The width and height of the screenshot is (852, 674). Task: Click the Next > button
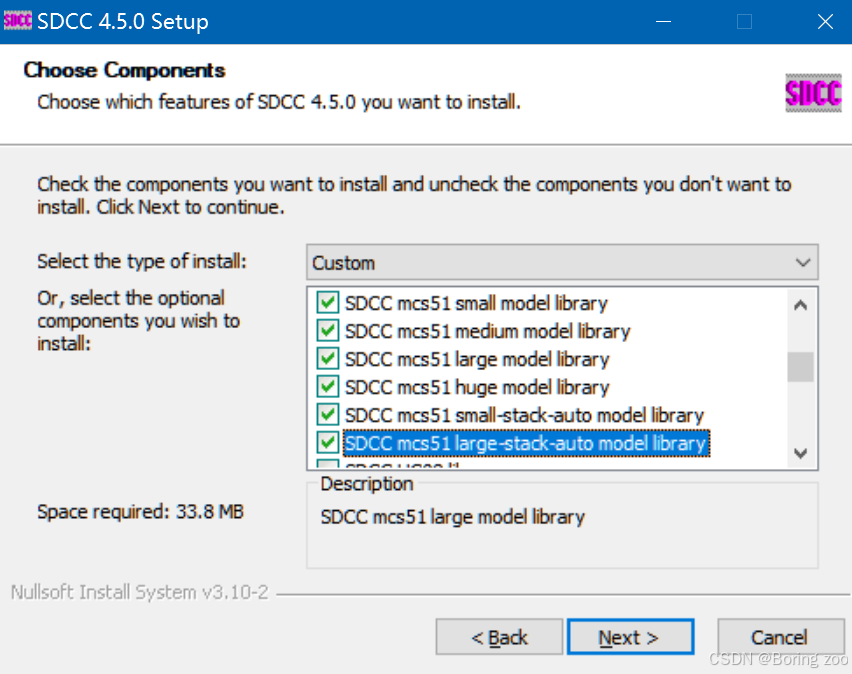click(630, 636)
